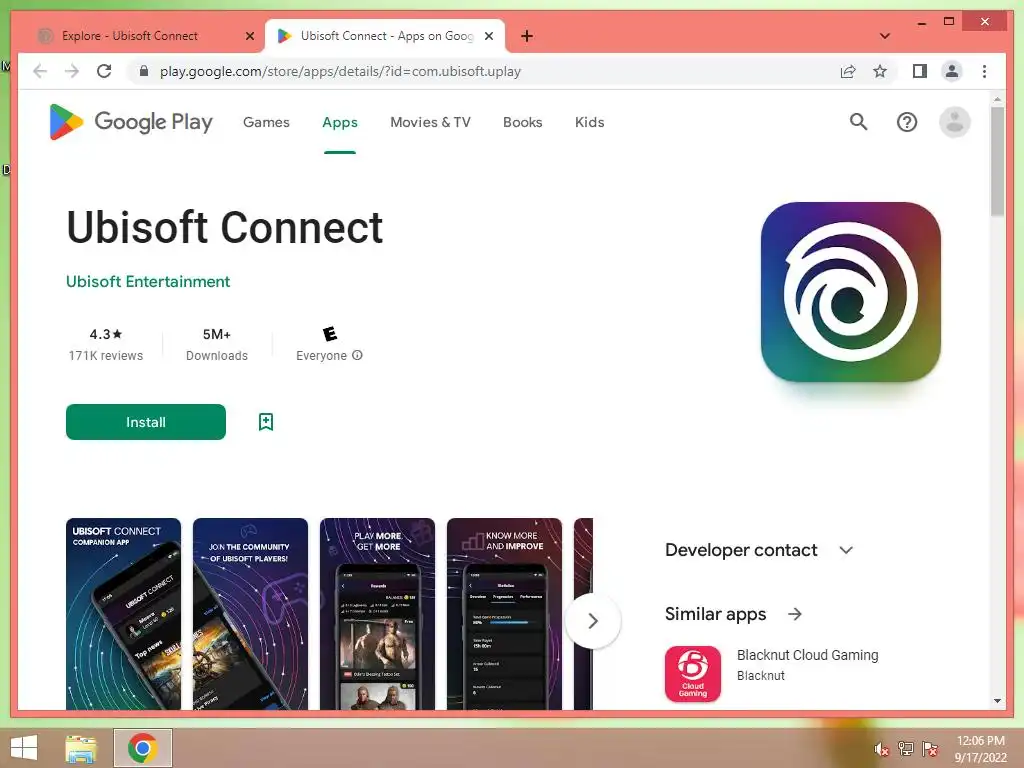Open the Know More and Improve screenshot

504,614
